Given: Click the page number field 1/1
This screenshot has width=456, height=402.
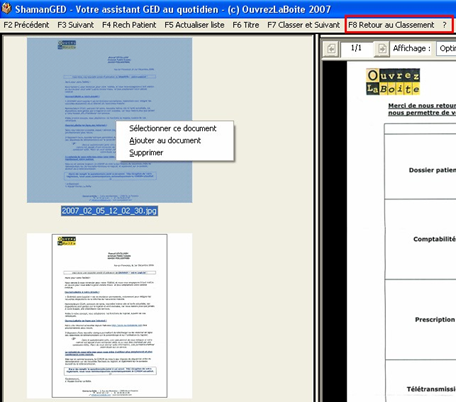Looking at the screenshot, I should [356, 49].
